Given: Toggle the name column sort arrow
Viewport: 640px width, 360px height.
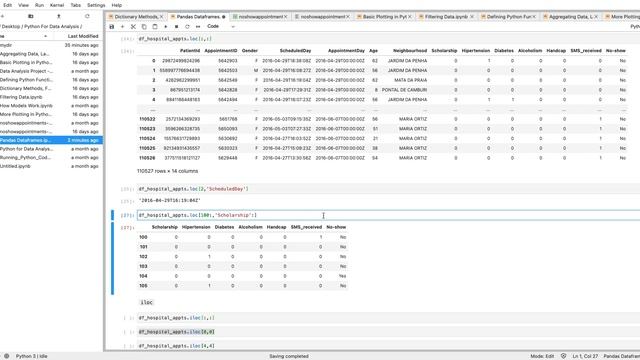Looking at the screenshot, I should tap(45, 36).
